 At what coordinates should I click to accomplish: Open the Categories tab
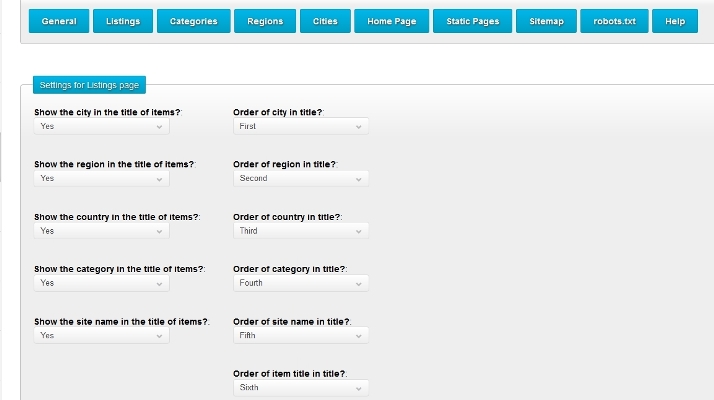click(x=194, y=21)
